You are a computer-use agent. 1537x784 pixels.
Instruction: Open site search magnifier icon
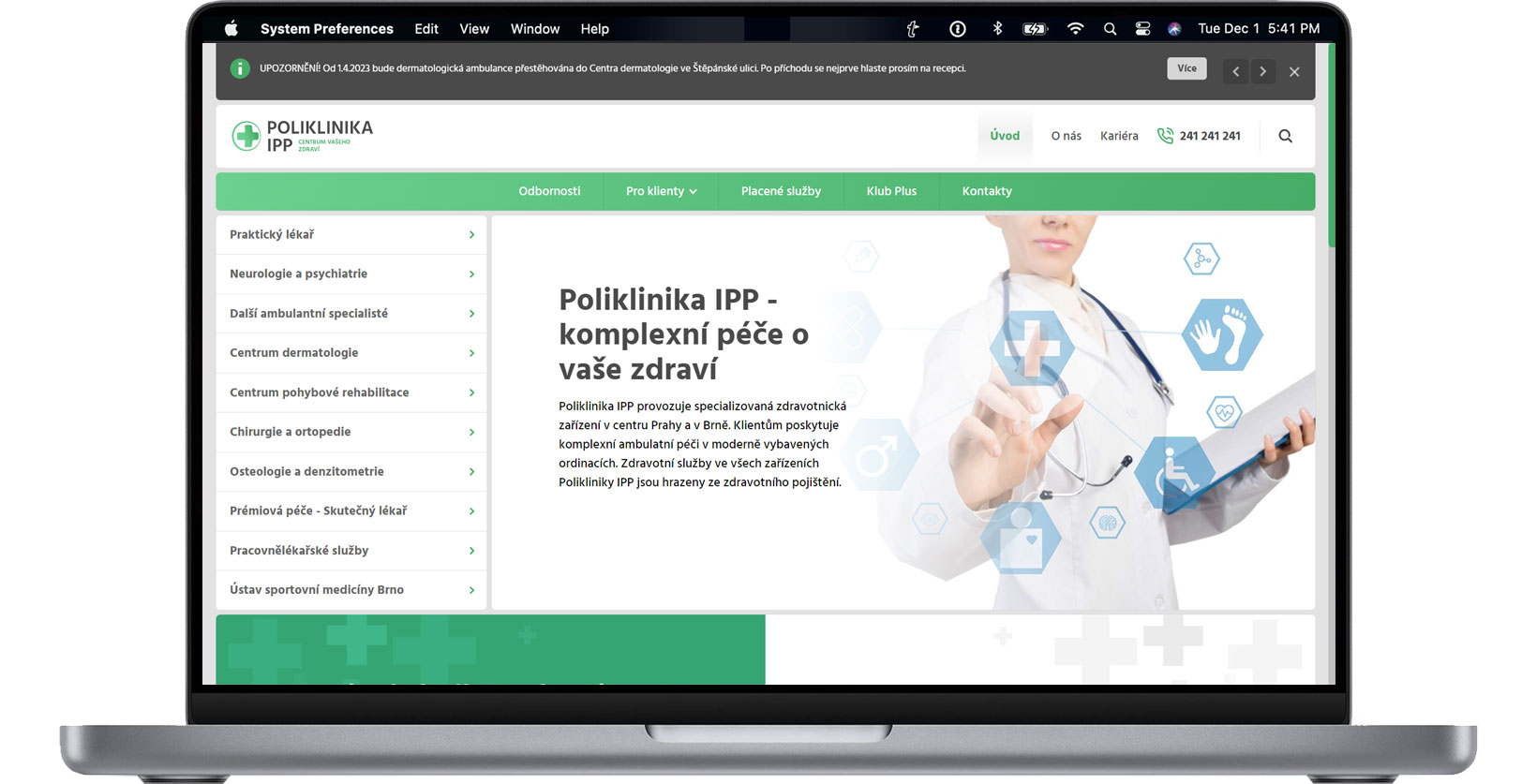coord(1286,136)
